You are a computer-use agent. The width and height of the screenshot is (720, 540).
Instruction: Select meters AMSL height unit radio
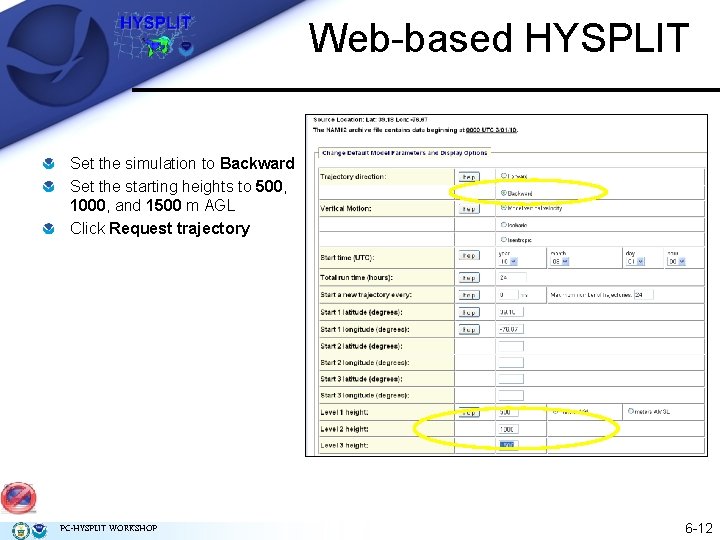coord(630,411)
